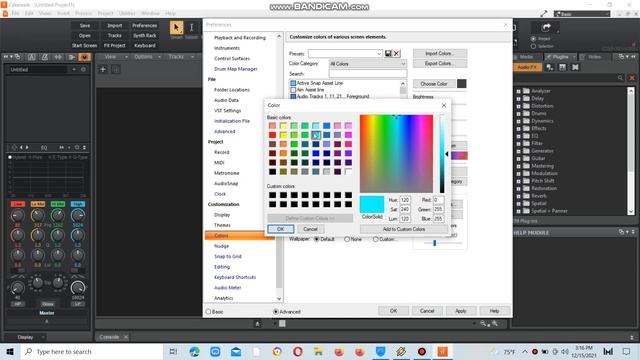The image size is (640, 360).
Task: Open the Color Category dropdown
Action: (x=368, y=64)
